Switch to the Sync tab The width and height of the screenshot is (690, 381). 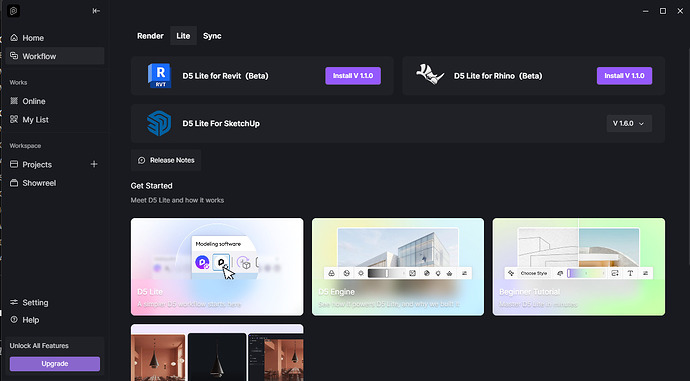[x=212, y=36]
